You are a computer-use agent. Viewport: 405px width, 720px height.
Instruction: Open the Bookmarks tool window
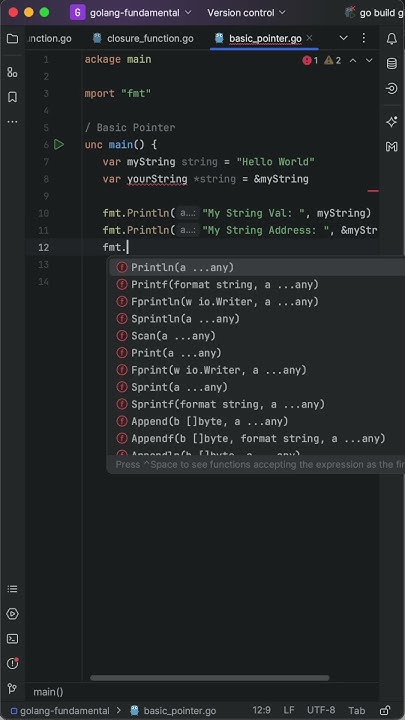[12, 97]
